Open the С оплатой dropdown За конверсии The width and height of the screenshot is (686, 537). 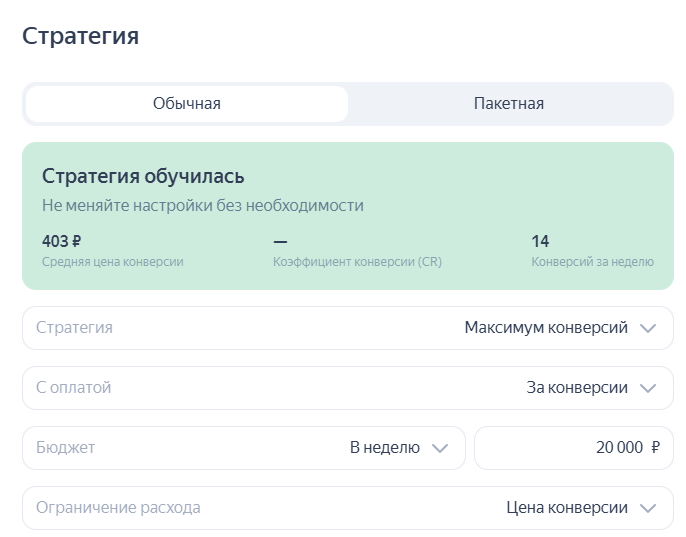[x=348, y=388]
